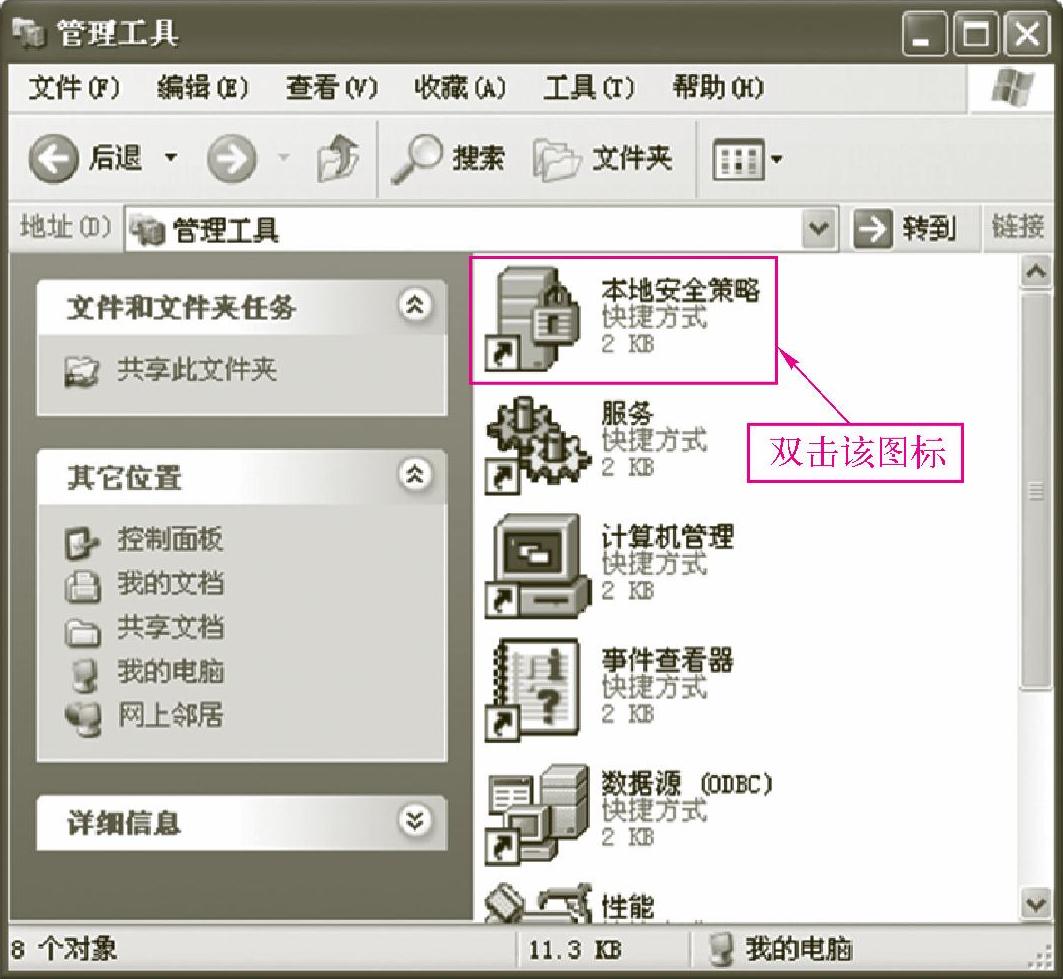The width and height of the screenshot is (1063, 979).
Task: Open the 后退 history dropdown arrow
Action: click(x=171, y=158)
